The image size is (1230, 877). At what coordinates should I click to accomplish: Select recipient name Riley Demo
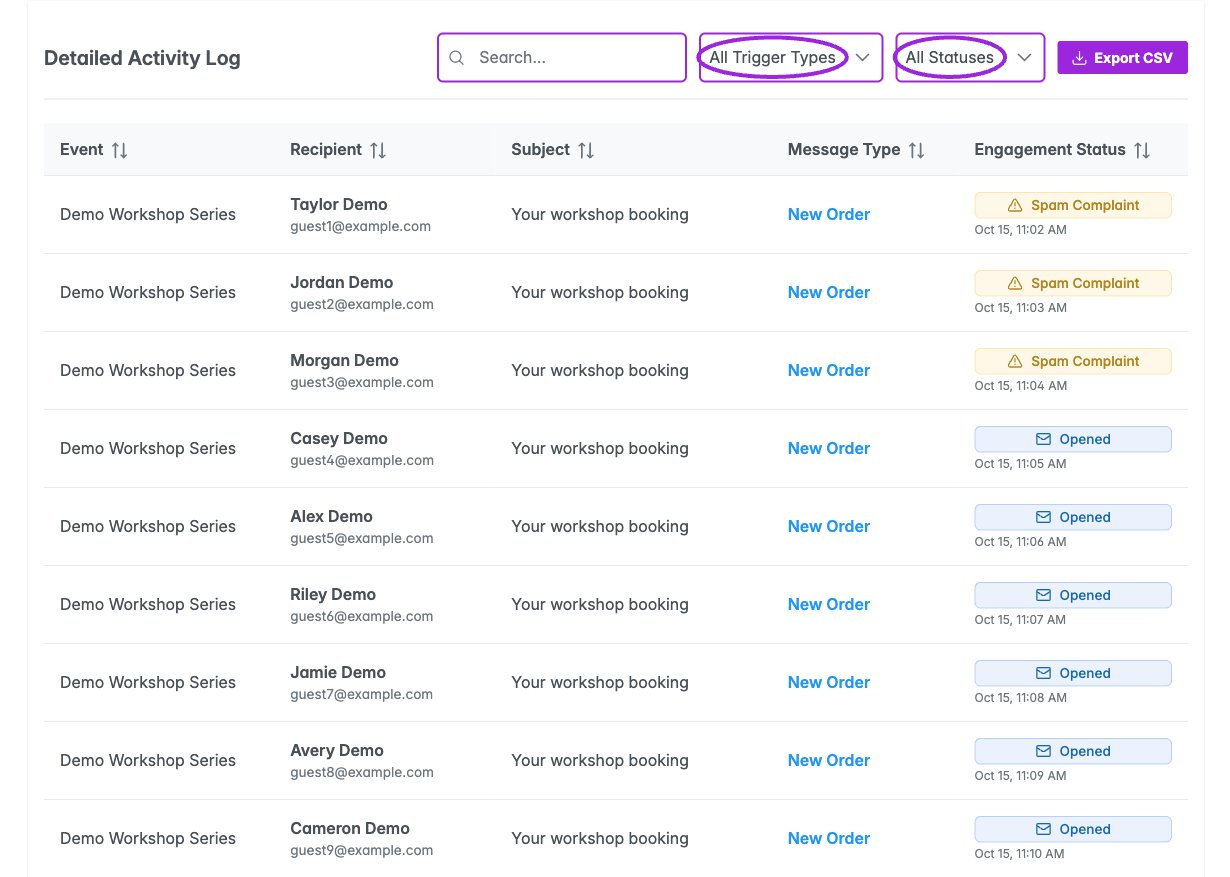pos(333,594)
